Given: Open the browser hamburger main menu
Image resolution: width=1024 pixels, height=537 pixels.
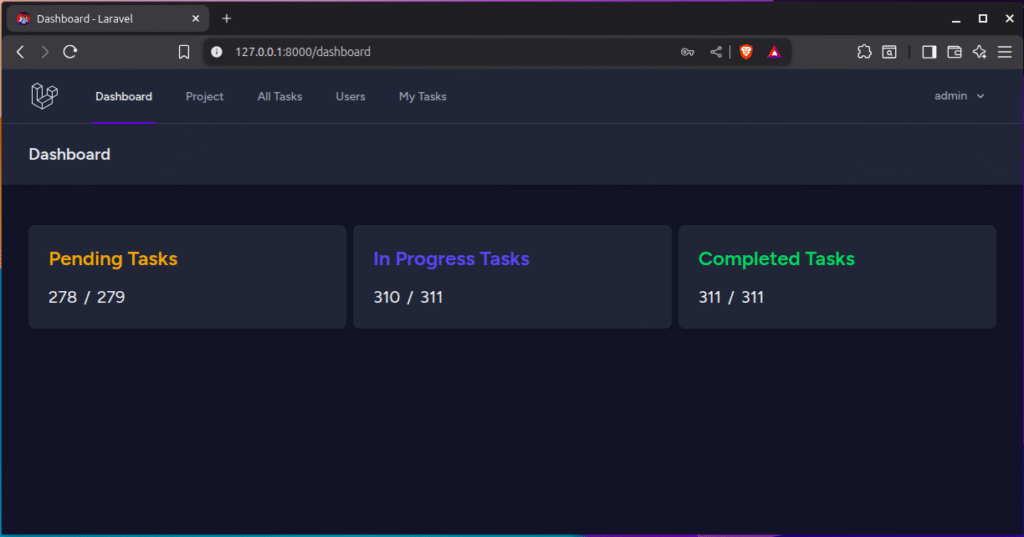Looking at the screenshot, I should tap(1004, 52).
